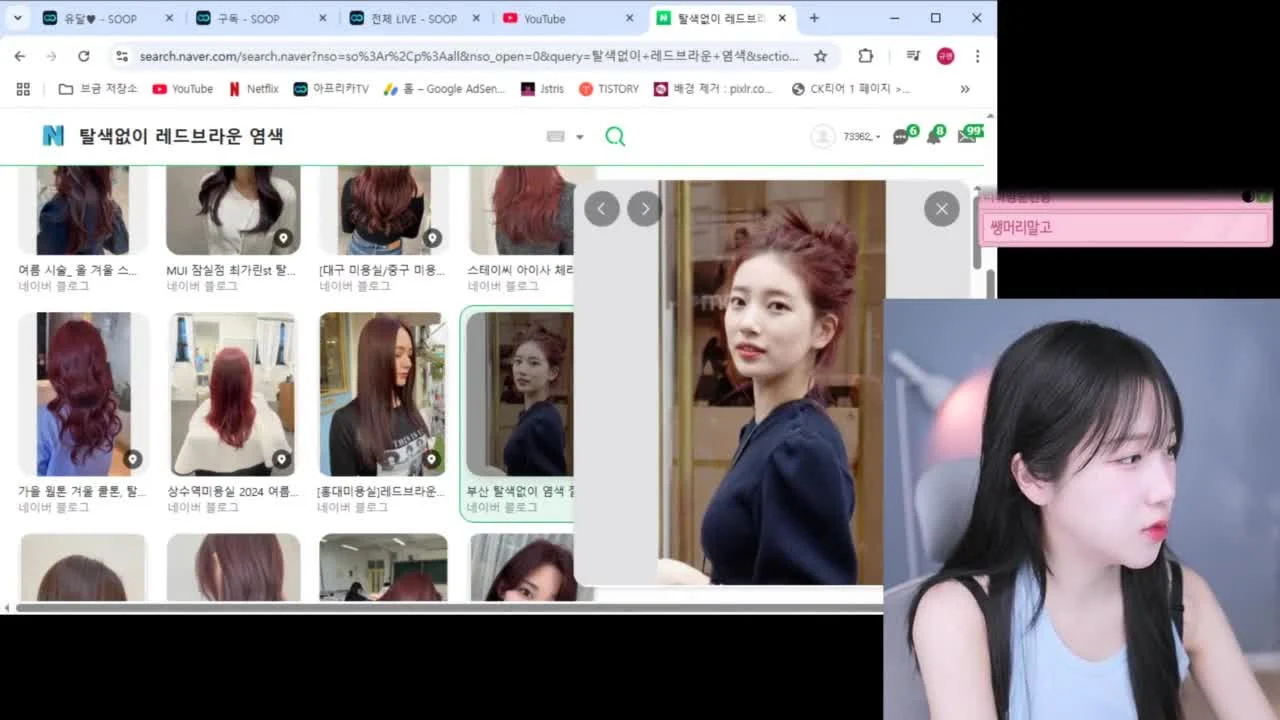Expand the hidden bookmarks overflow chevron
The width and height of the screenshot is (1280, 720).
point(965,89)
